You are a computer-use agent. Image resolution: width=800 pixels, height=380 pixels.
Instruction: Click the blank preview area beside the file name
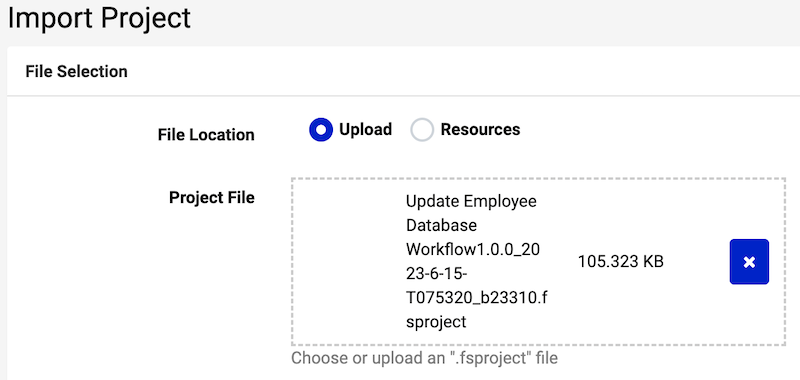click(349, 262)
